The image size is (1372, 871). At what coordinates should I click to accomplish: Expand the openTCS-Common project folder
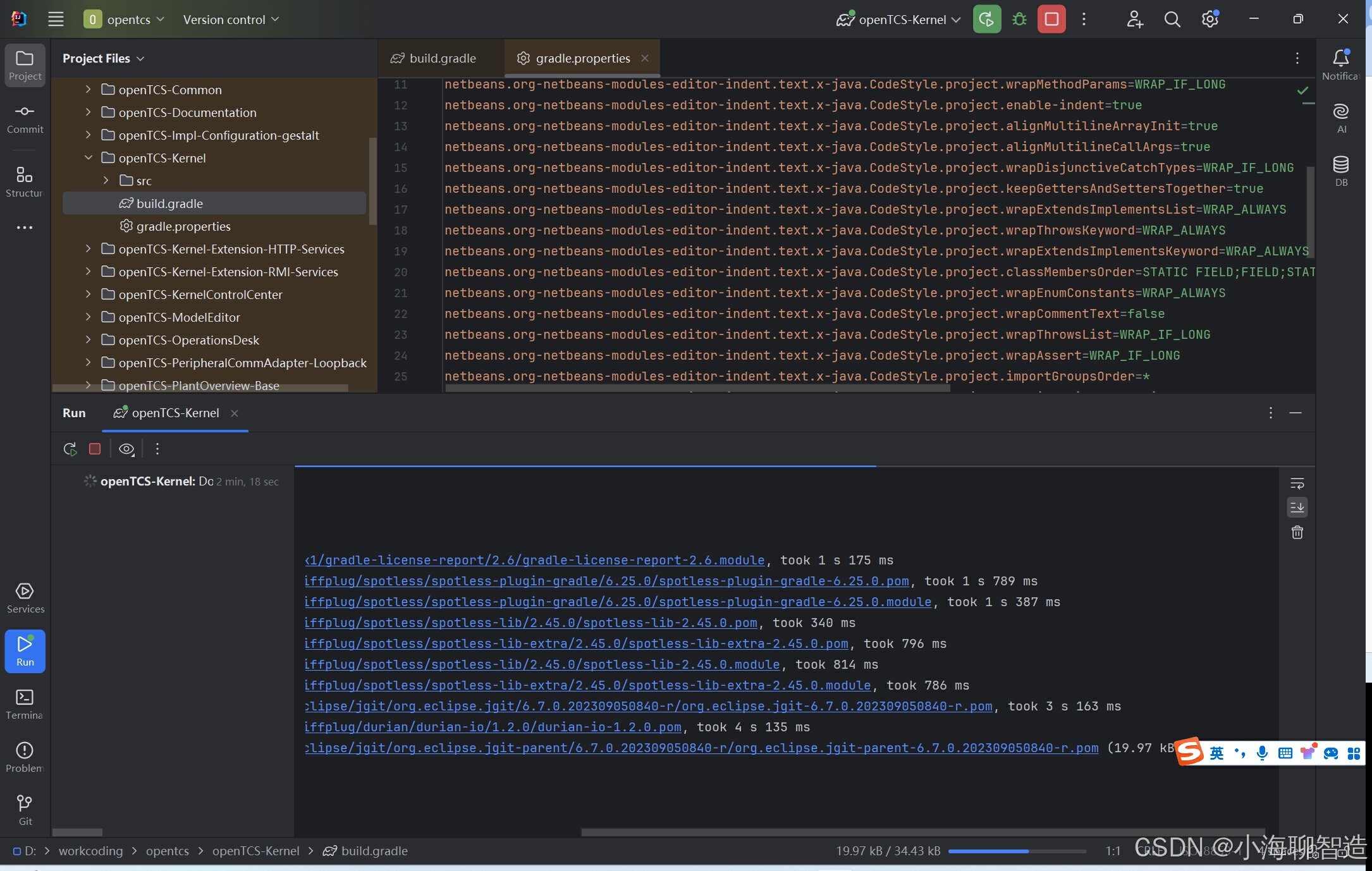click(89, 88)
